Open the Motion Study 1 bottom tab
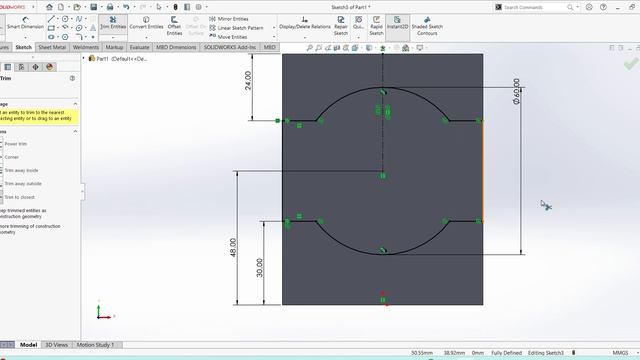640x360 pixels. point(96,345)
